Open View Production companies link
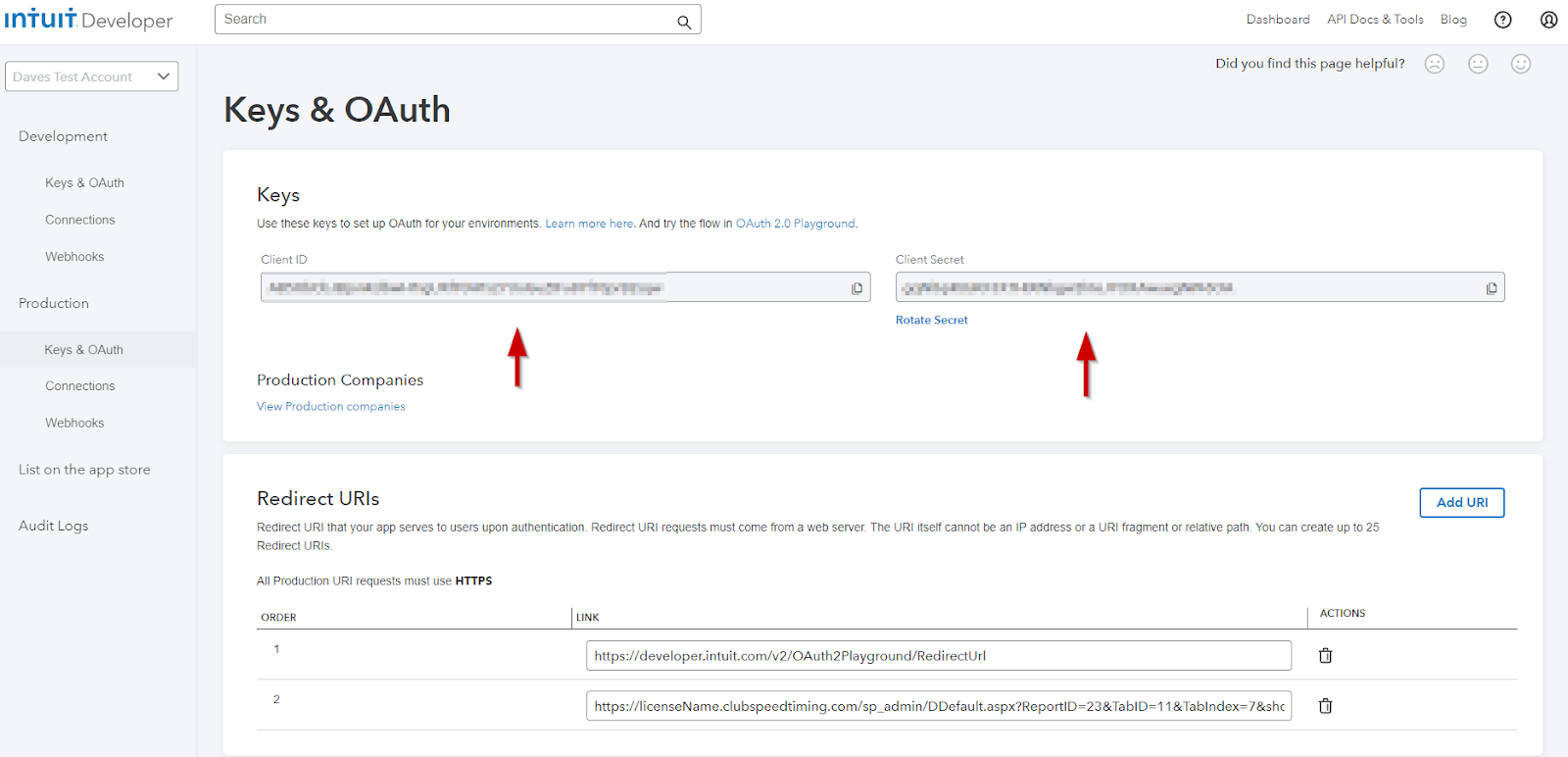 (x=330, y=406)
